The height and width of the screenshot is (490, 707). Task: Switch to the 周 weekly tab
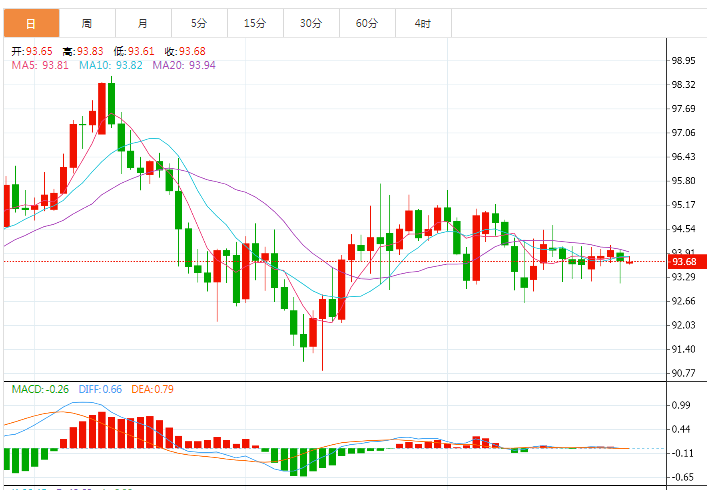(x=87, y=23)
